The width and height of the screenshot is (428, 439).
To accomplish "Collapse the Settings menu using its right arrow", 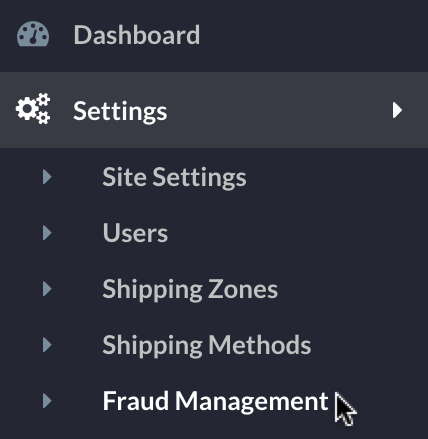I will (397, 110).
